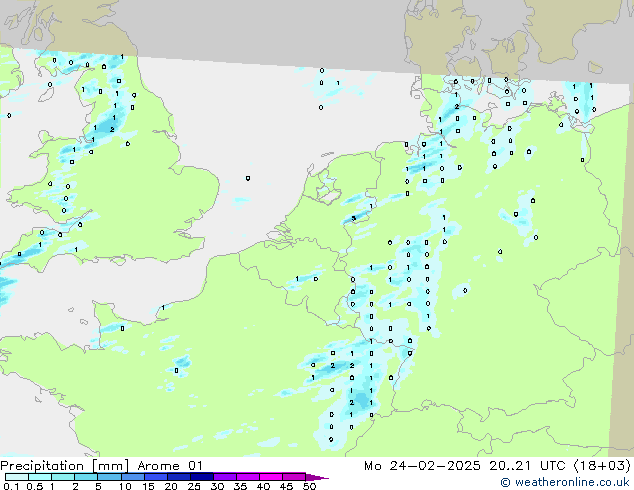
Task: Click the legend value '45'
Action: tap(286, 486)
